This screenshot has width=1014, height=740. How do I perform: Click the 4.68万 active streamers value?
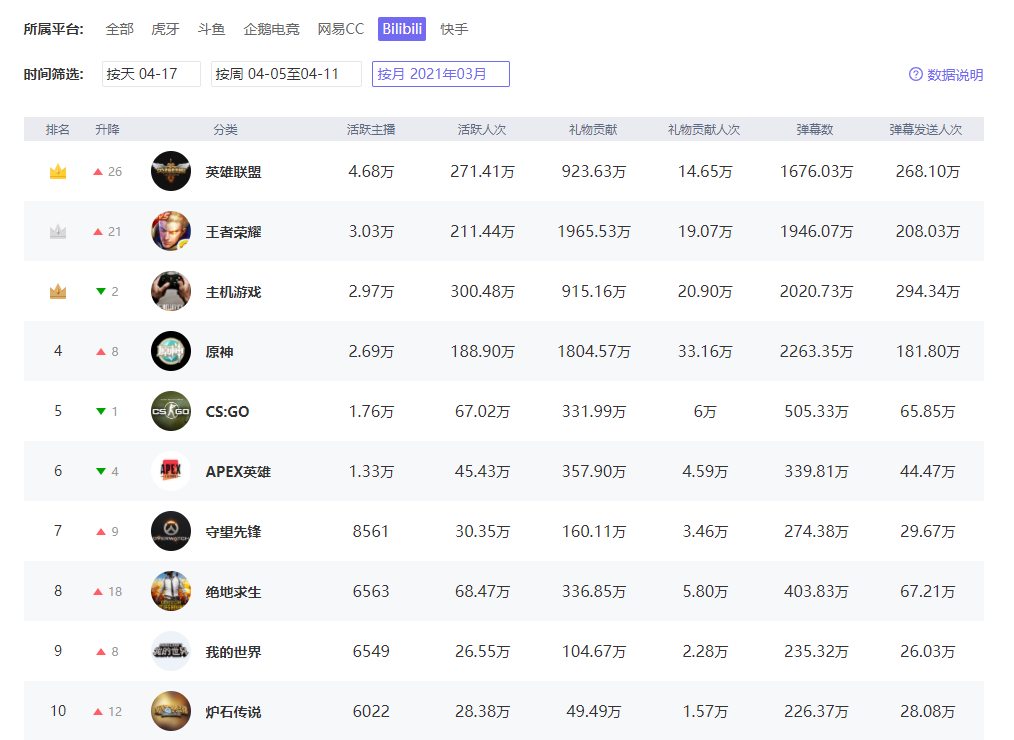[x=371, y=171]
